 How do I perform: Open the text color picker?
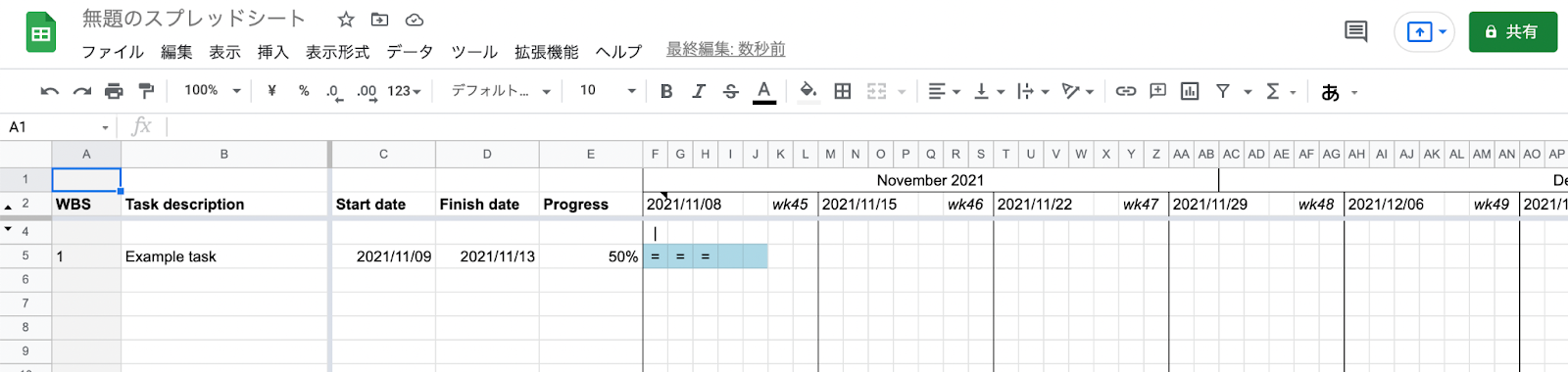coord(764,92)
